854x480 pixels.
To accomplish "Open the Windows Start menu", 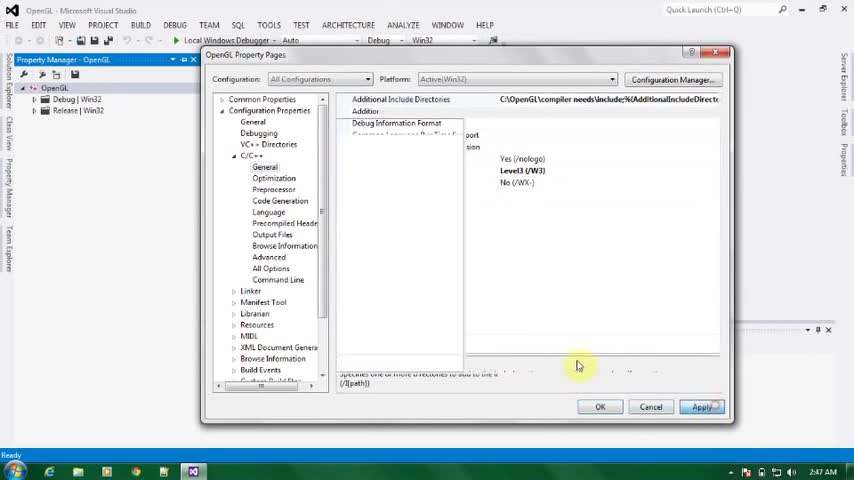I will (x=15, y=471).
